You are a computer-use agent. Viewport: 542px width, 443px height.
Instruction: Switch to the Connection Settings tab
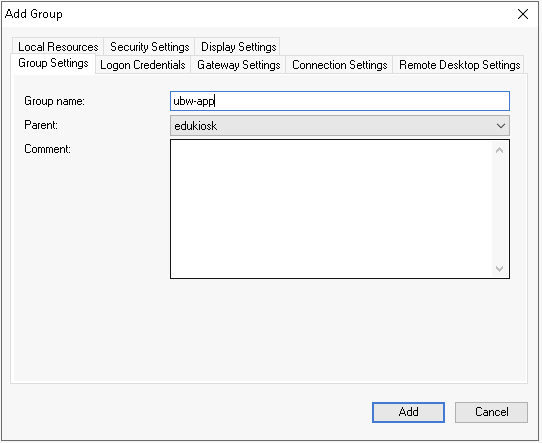(339, 65)
